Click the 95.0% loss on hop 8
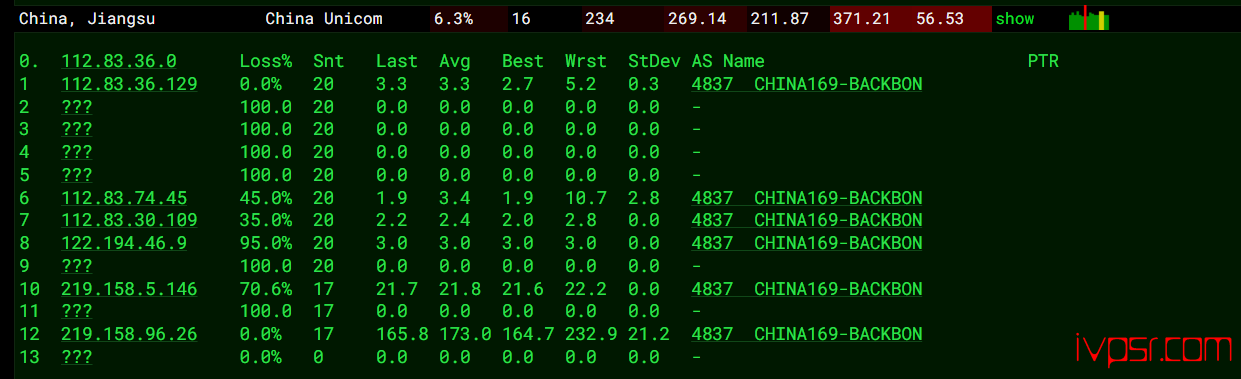1241x379 pixels. (266, 244)
